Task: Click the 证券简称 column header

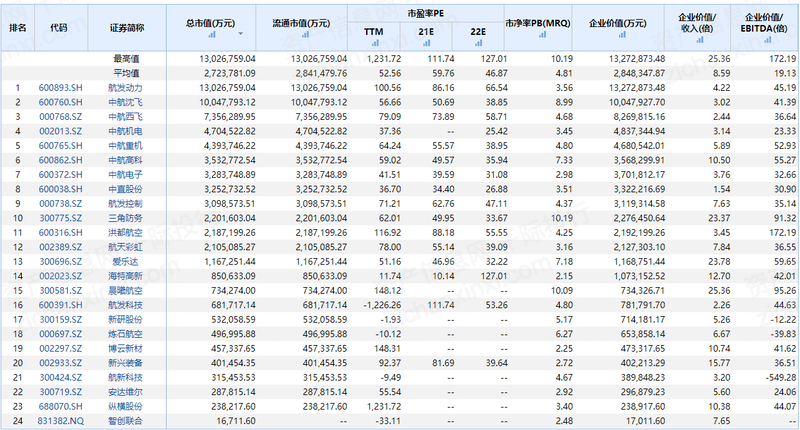Action: click(127, 28)
